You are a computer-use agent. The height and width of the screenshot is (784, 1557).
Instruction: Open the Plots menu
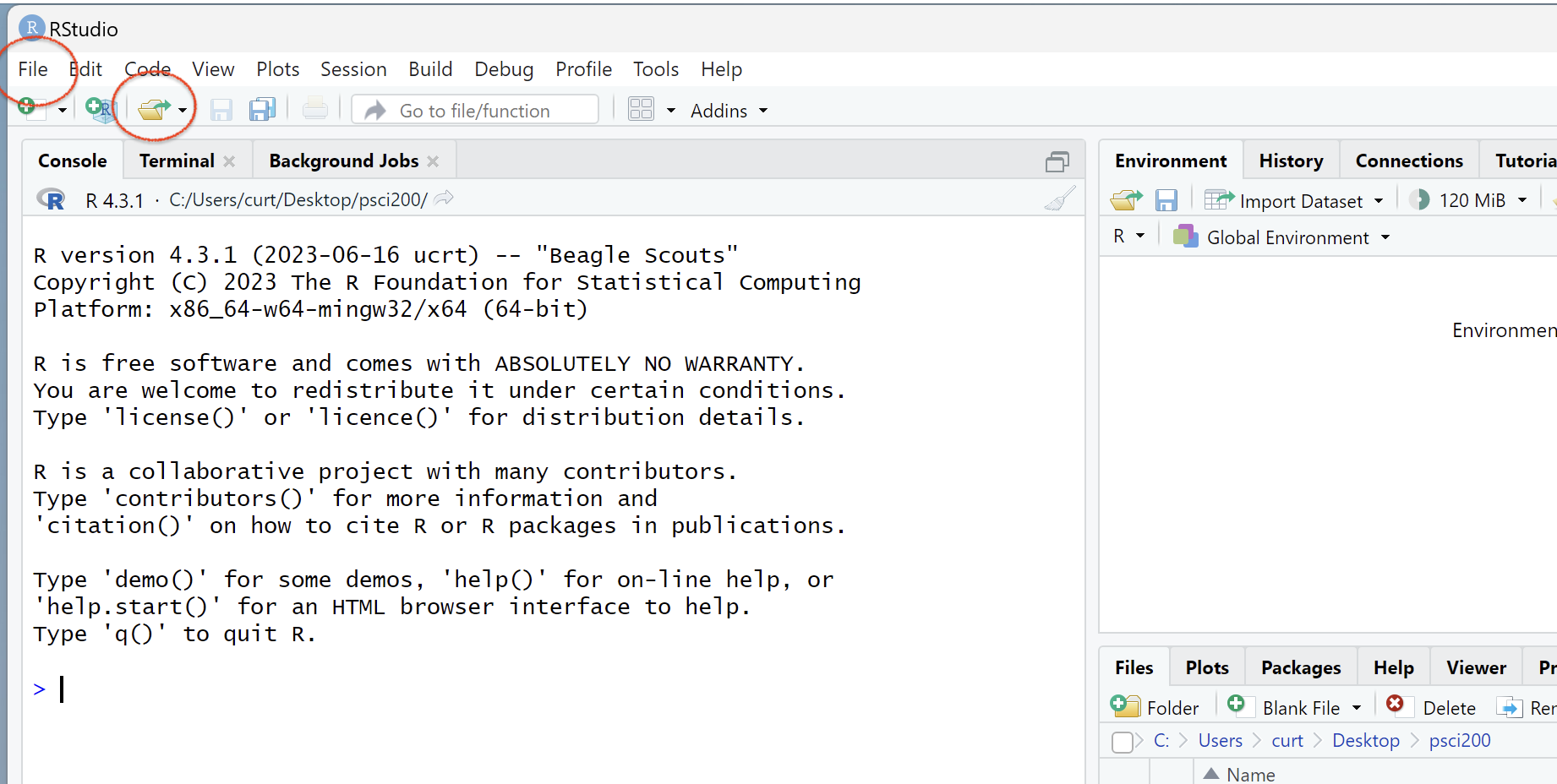tap(278, 69)
